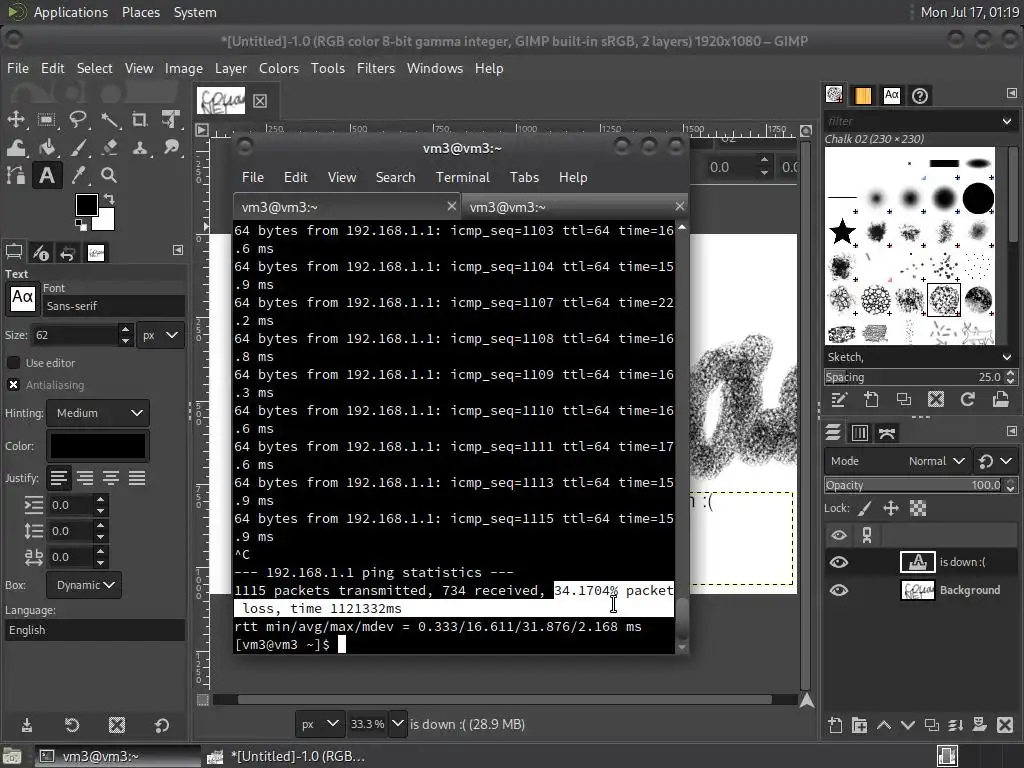Select the Unified Transform tool
This screenshot has width=1024, height=768.
coord(171,119)
